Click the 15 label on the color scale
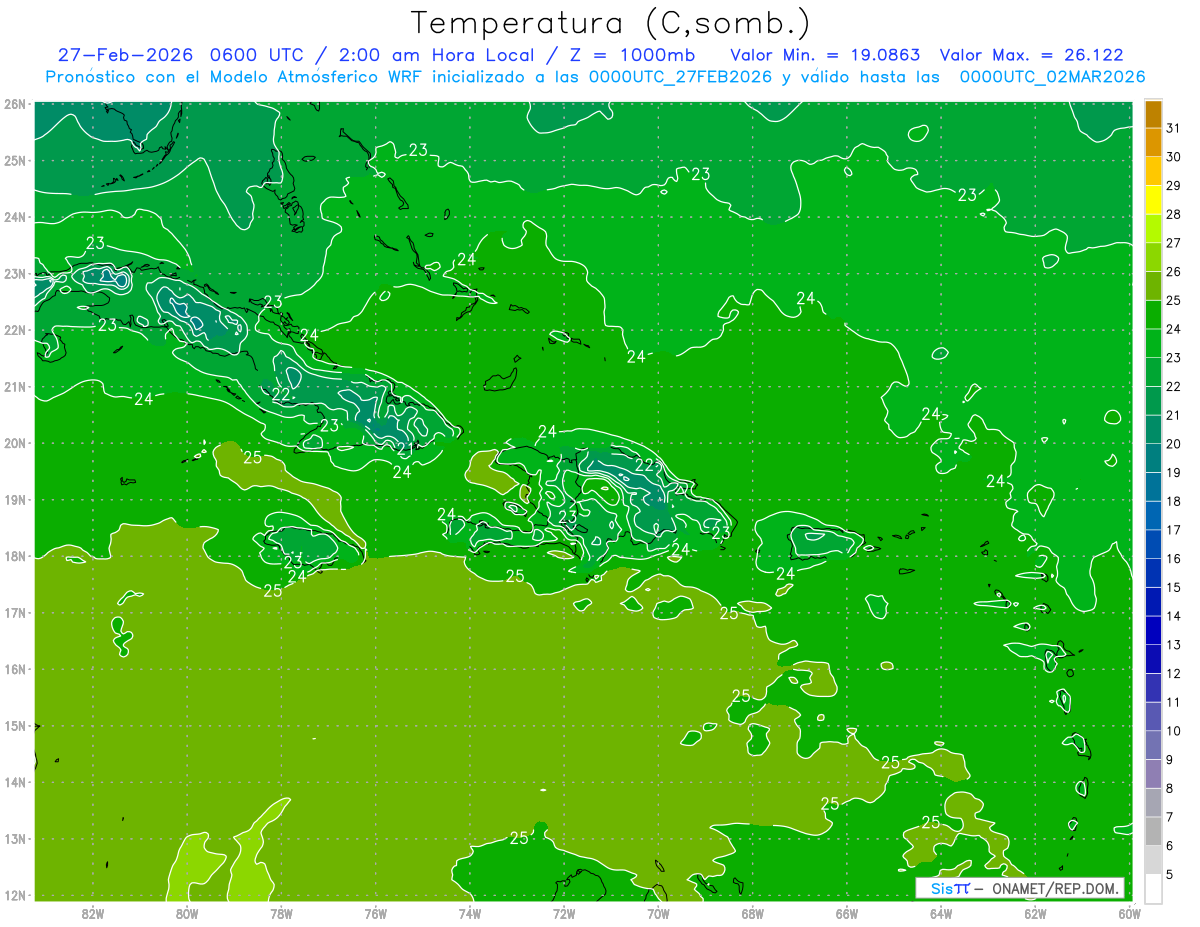This screenshot has height=927, width=1200. [1174, 587]
